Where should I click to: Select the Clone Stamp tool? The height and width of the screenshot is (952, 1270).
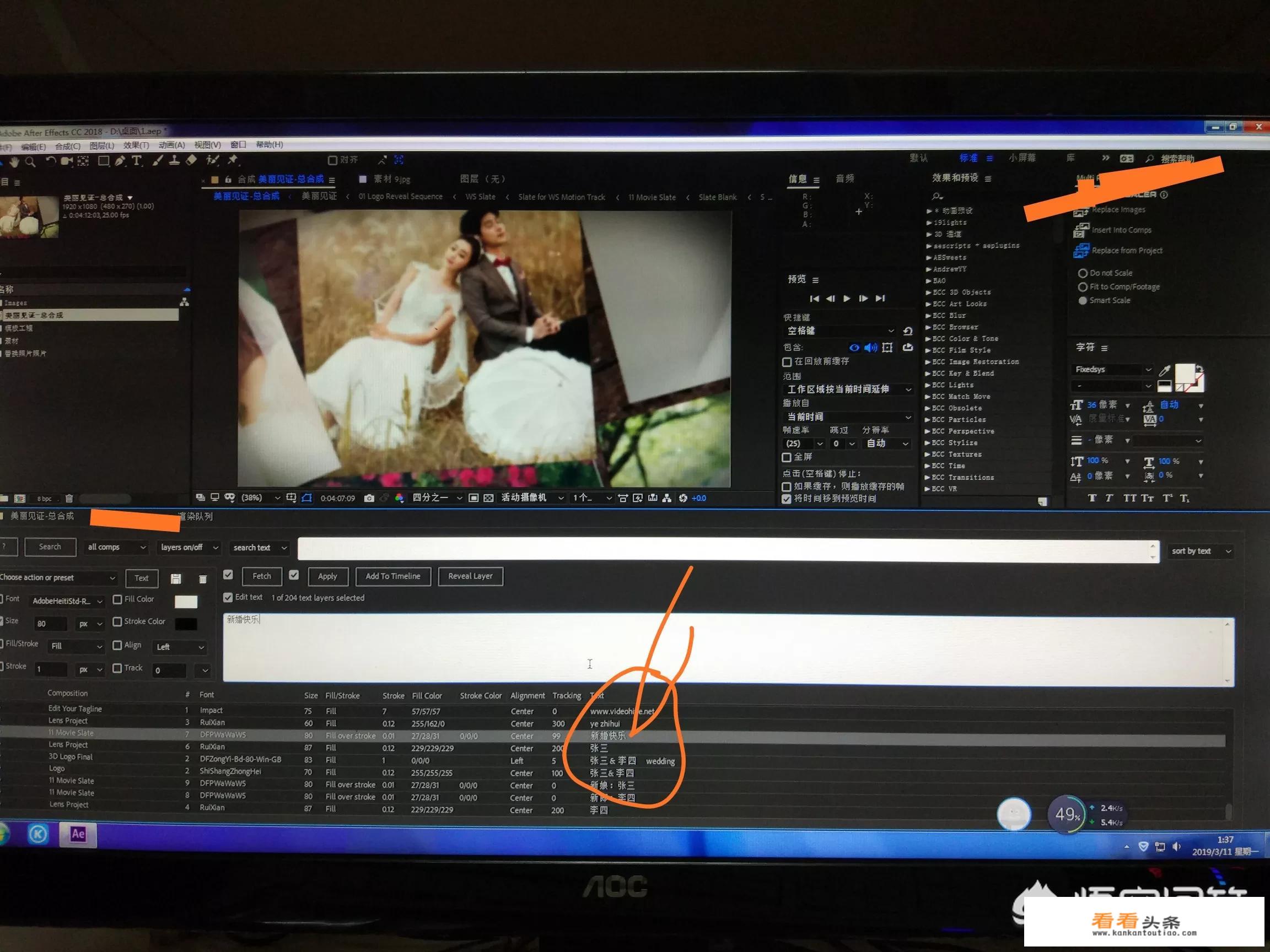click(x=174, y=161)
